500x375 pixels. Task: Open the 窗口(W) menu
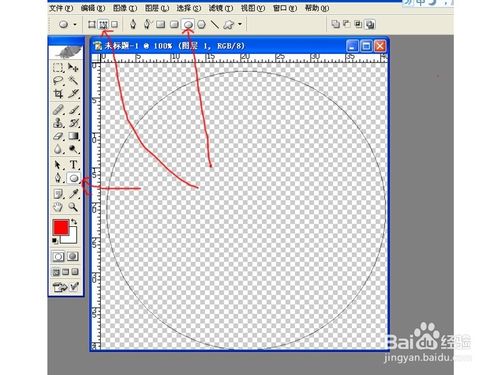(x=285, y=8)
